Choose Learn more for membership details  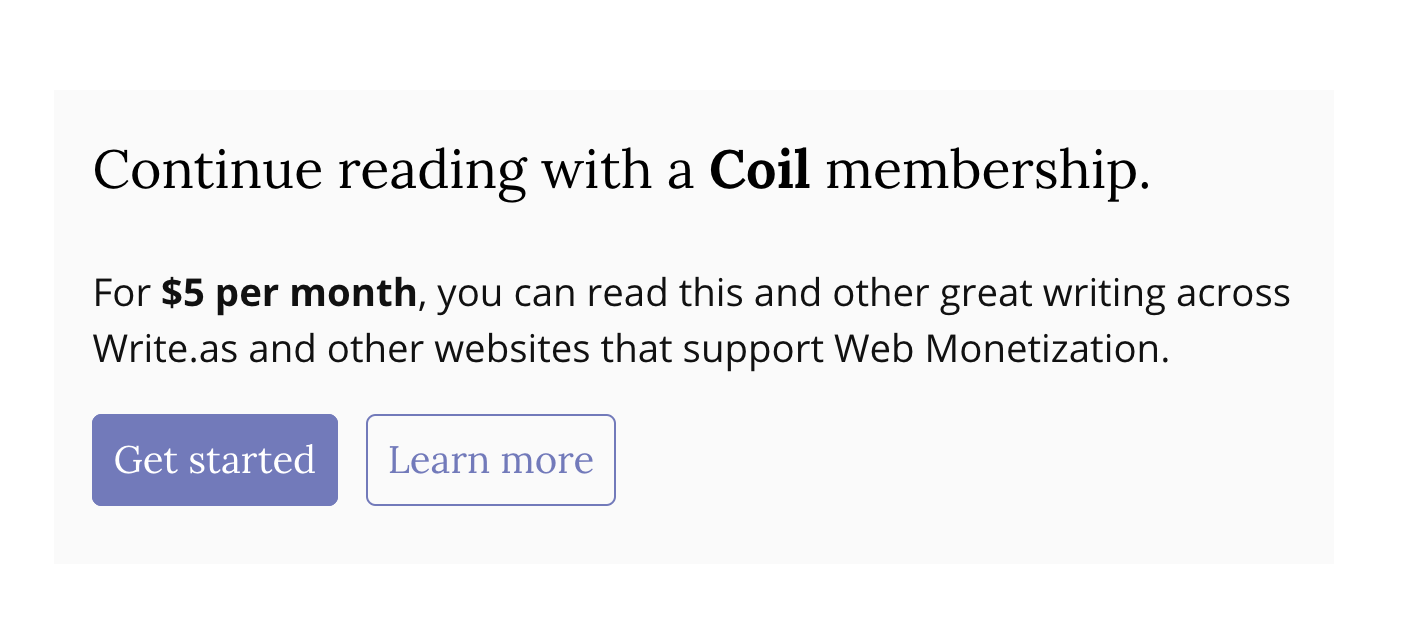[490, 459]
